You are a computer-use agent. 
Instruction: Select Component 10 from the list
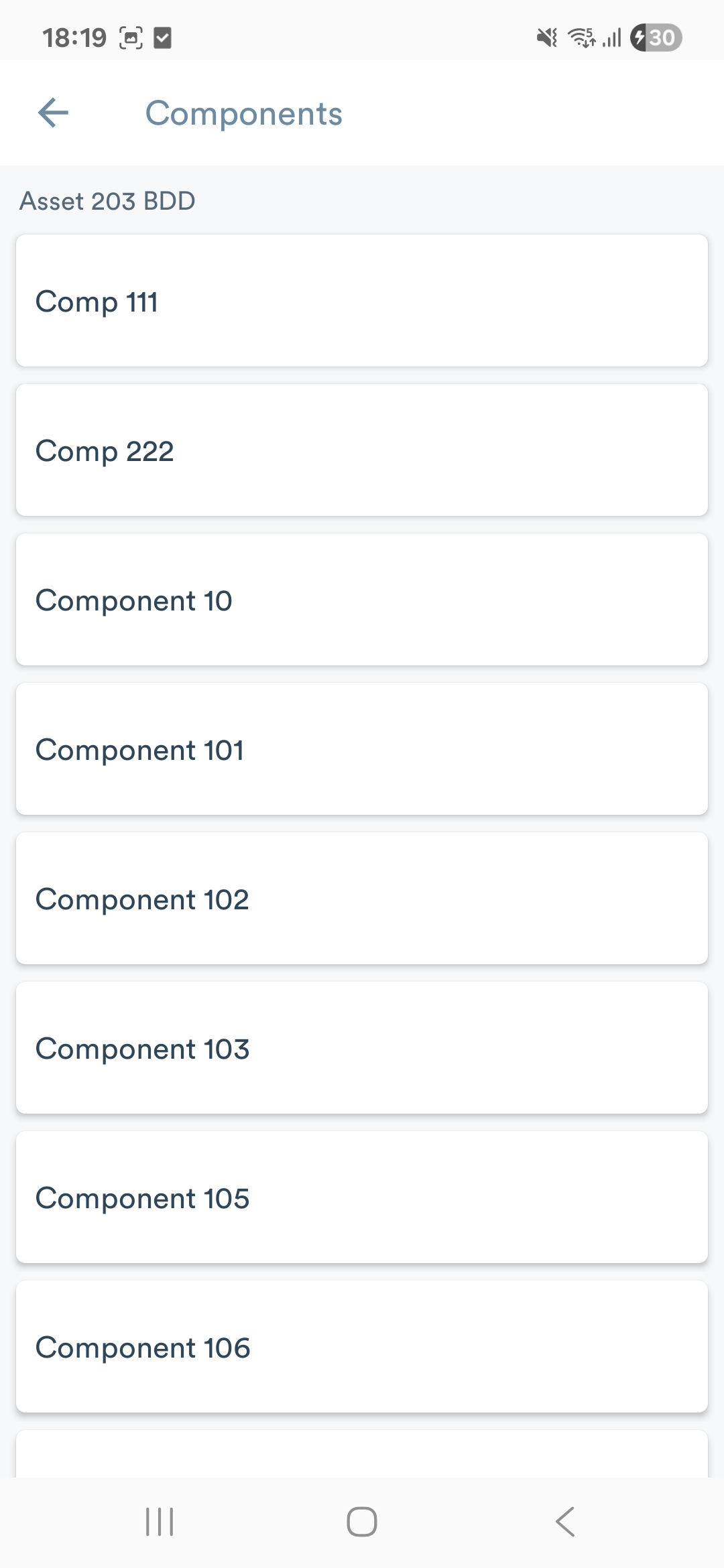tap(362, 600)
